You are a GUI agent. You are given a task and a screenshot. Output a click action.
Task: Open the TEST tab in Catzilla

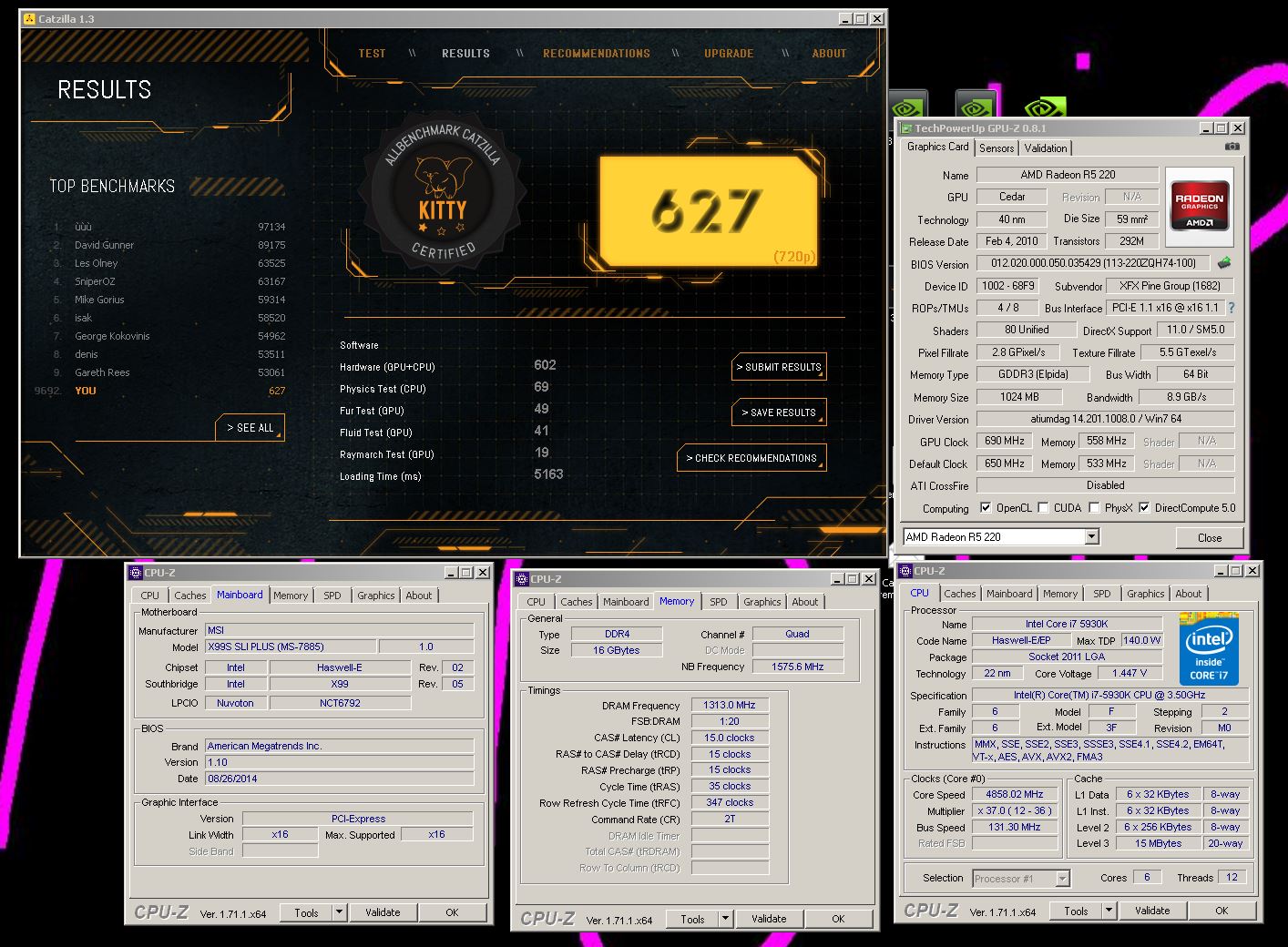372,54
